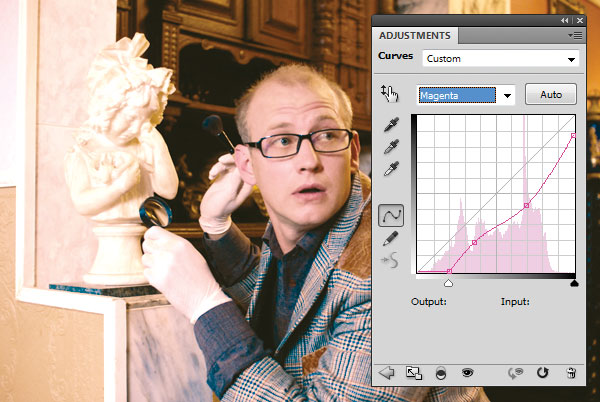Viewport: 600px width, 402px height.
Task: Select the on-image targeted adjustment tool
Action: (390, 94)
